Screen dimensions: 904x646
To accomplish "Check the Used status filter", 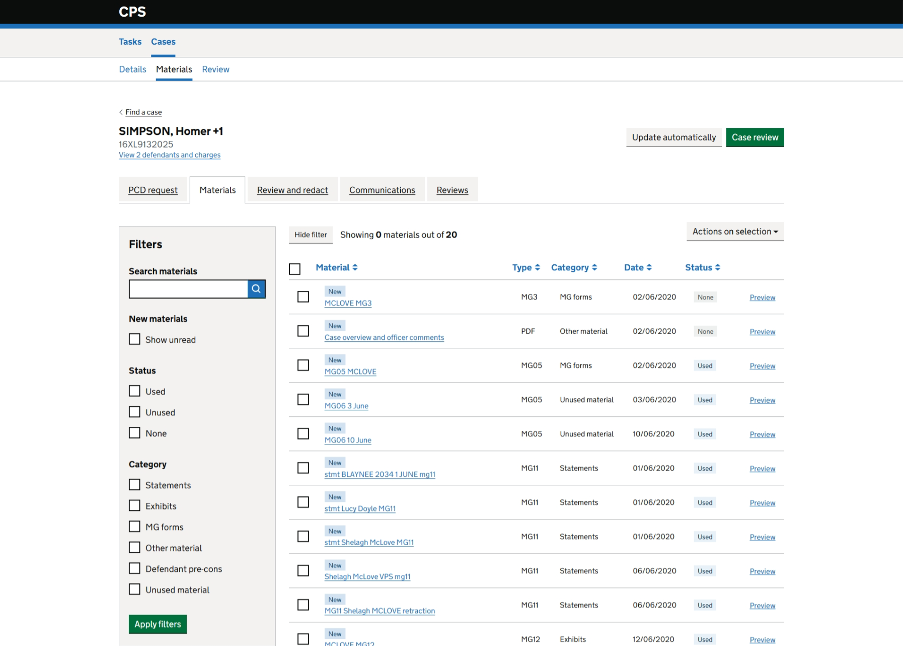I will pyautogui.click(x=135, y=391).
